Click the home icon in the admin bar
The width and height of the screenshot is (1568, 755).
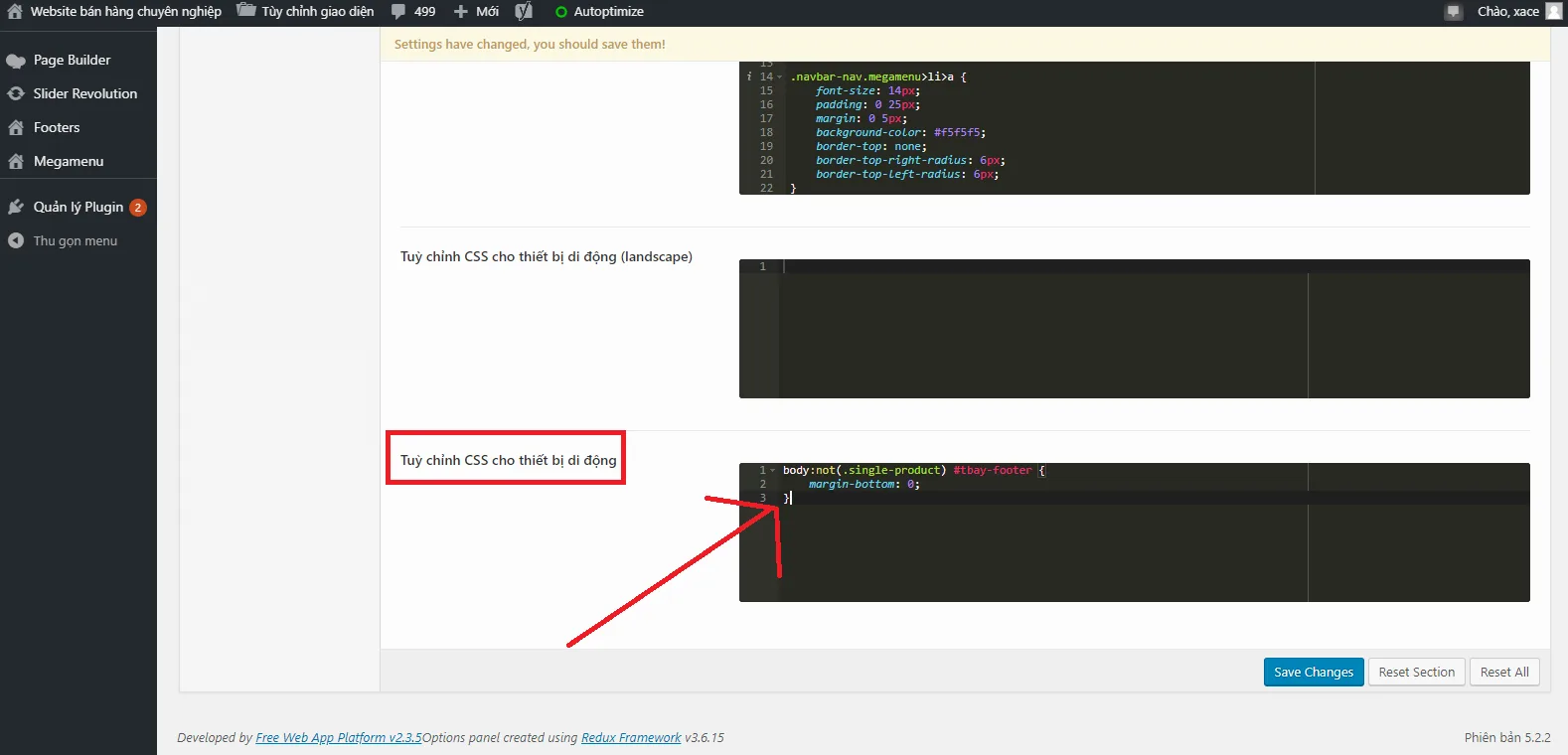click(x=15, y=12)
